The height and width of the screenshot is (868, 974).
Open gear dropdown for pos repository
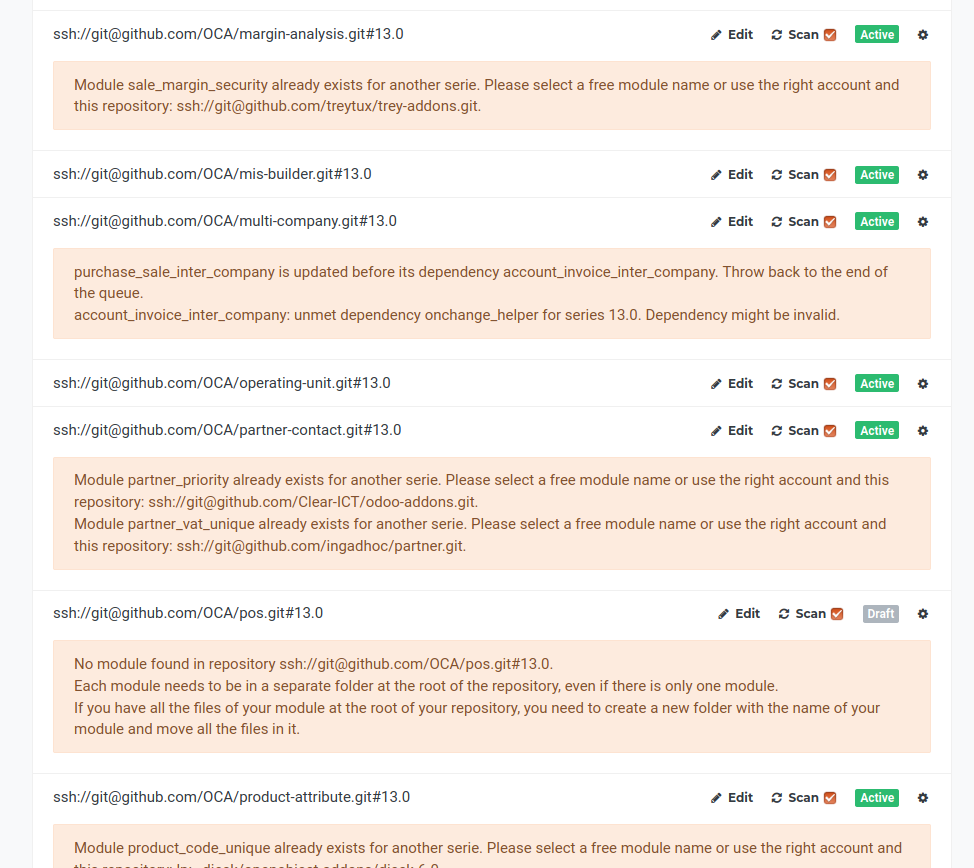pyautogui.click(x=922, y=613)
